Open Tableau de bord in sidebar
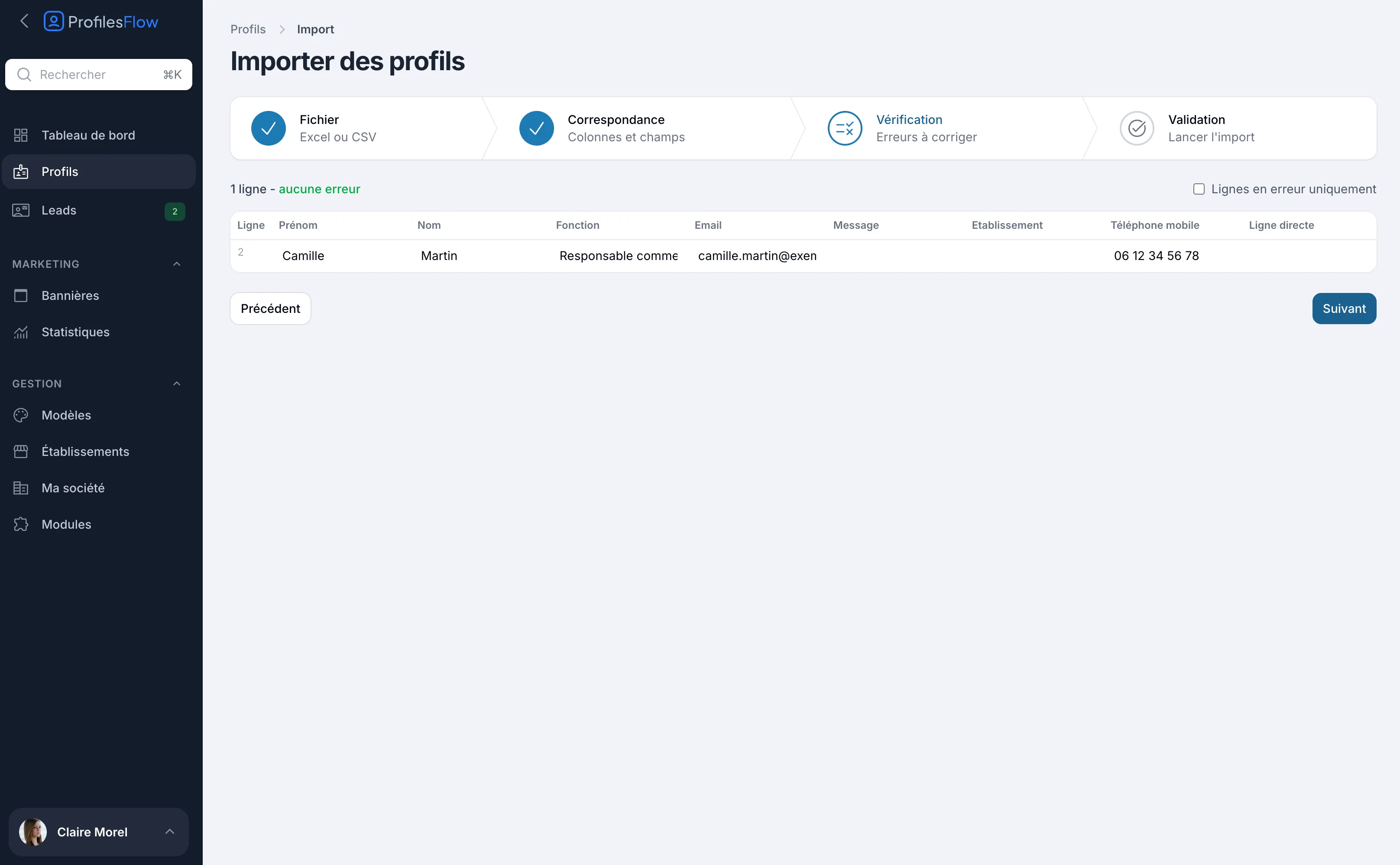The width and height of the screenshot is (1400, 865). click(x=99, y=135)
